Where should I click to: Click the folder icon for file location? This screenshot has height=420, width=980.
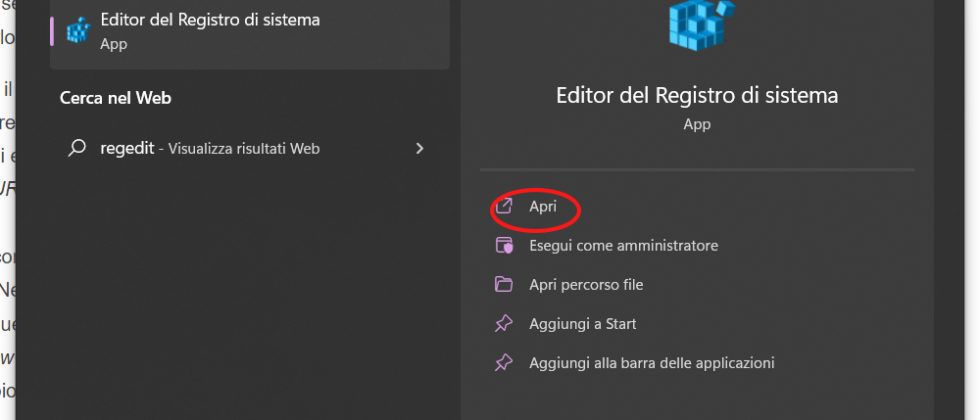[505, 285]
